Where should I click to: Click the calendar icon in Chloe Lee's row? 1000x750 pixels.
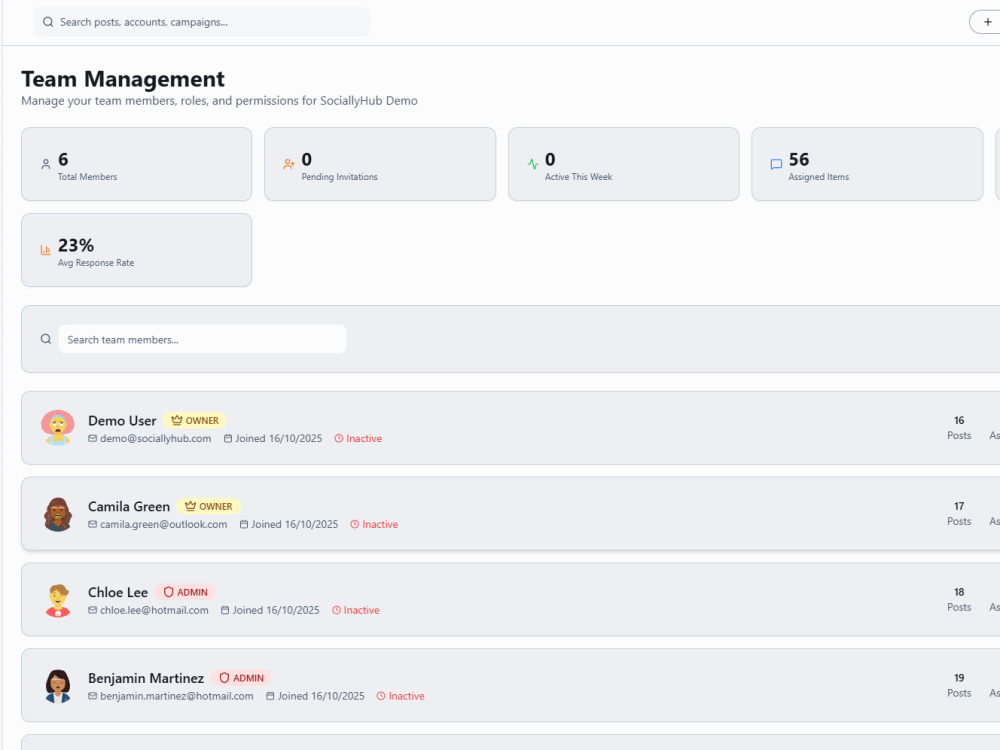[x=225, y=610]
